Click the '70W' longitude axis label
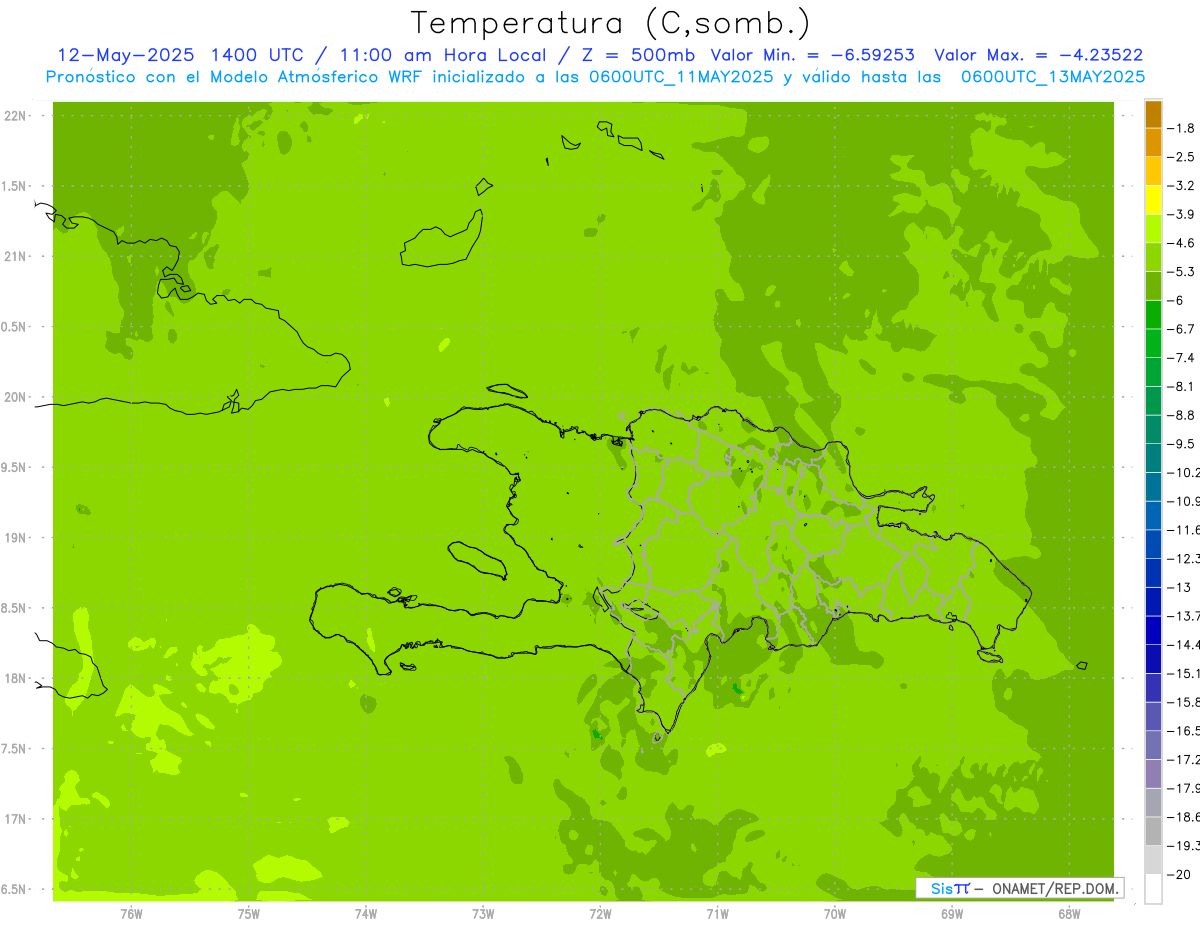Screen dimensions: 1200x927 tap(835, 914)
